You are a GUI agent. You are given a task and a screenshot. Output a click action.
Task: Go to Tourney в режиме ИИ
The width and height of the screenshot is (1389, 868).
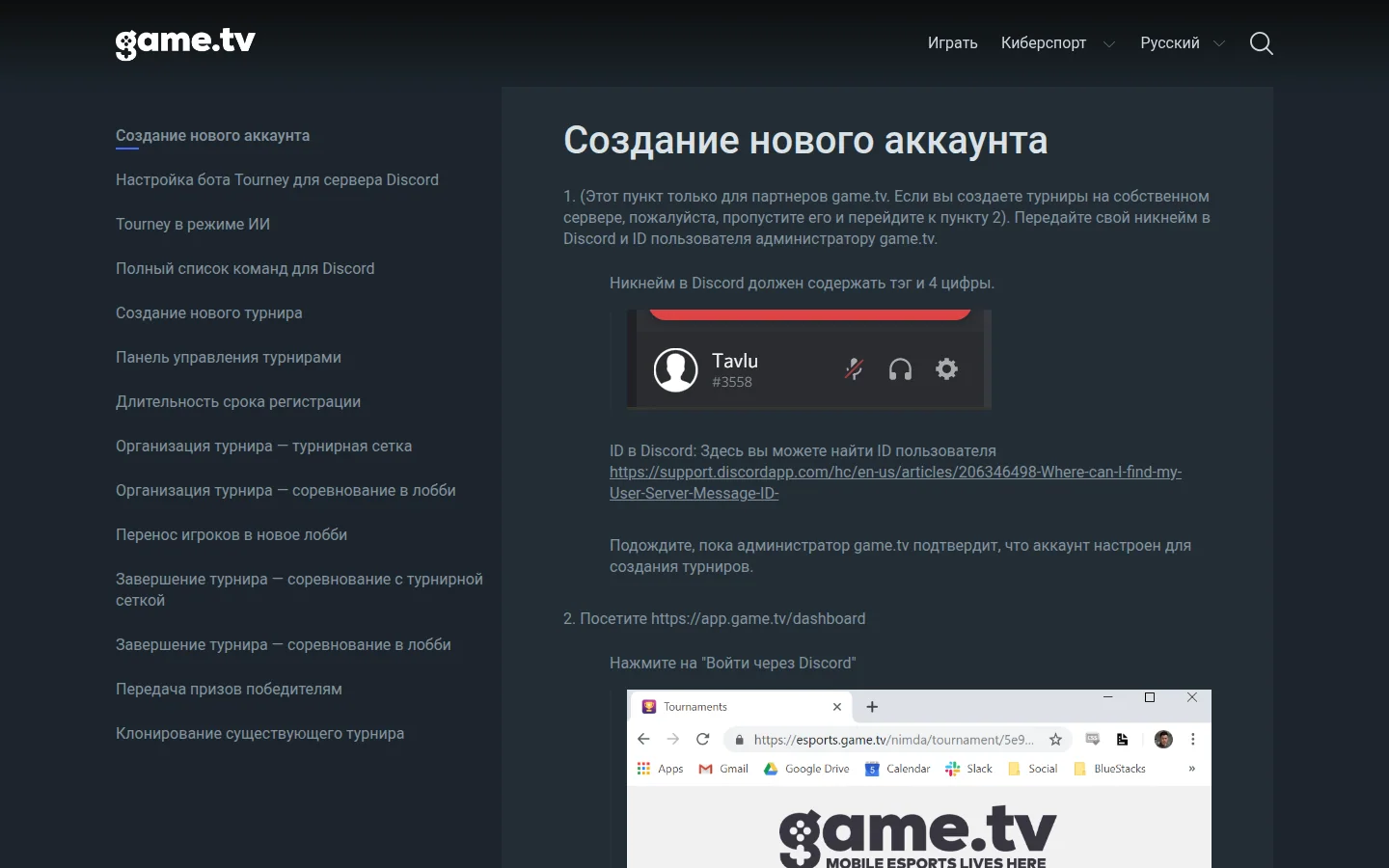coord(193,225)
